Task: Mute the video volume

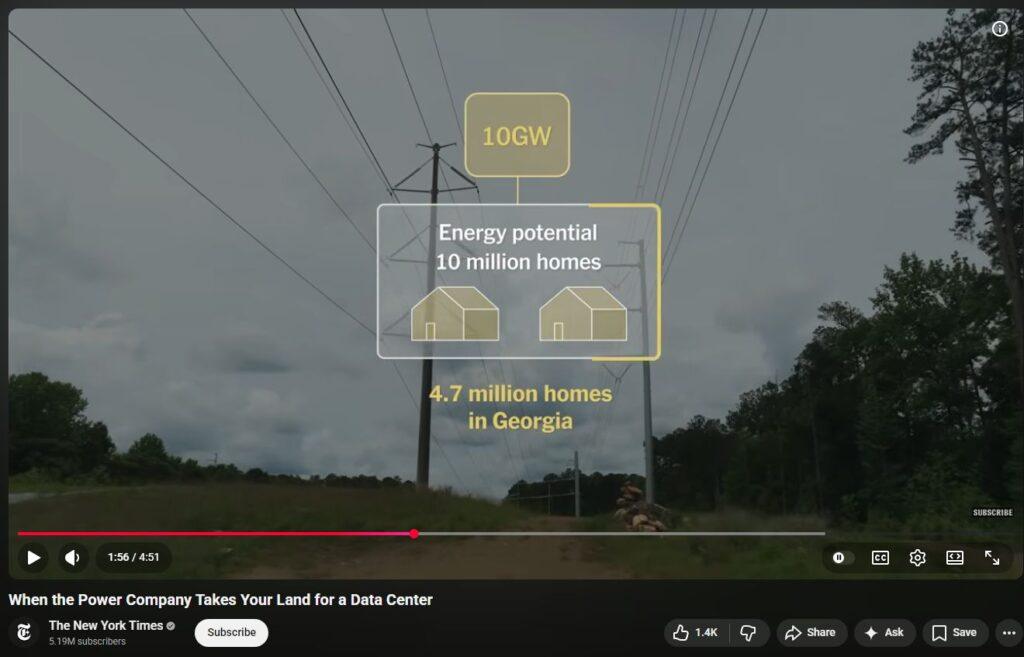Action: pos(72,557)
